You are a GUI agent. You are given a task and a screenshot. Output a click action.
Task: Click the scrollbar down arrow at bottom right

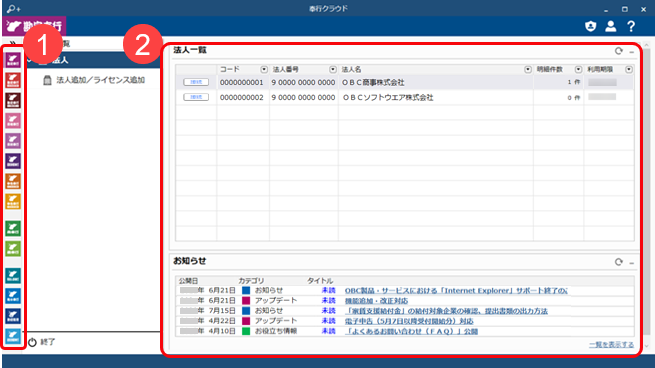point(647,346)
